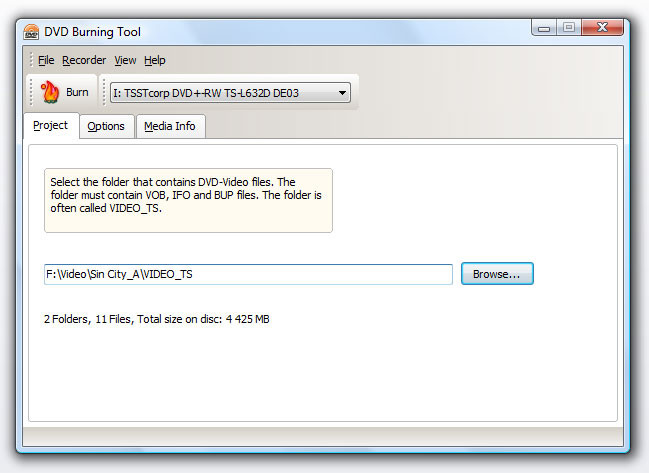Open the Recorder menu
Image resolution: width=649 pixels, height=473 pixels.
(x=84, y=60)
